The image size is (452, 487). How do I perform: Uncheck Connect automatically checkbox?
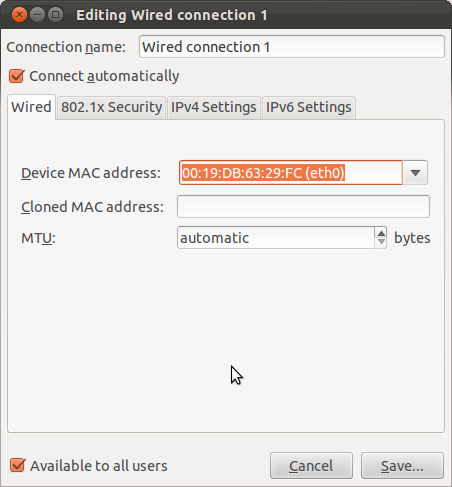[17, 76]
